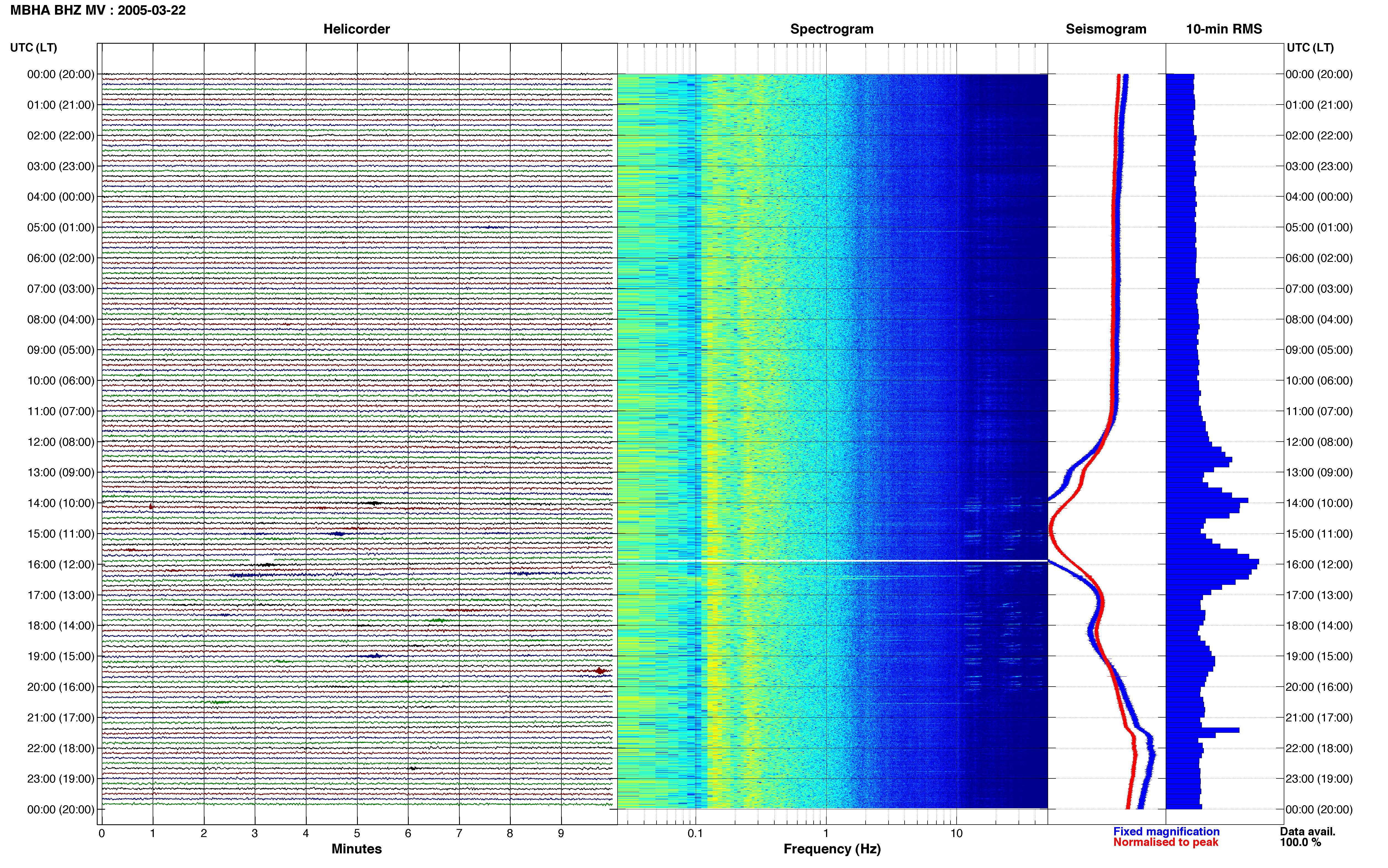This screenshot has width=1388, height=868.
Task: Click right-side time label '21:00 (17:00)'
Action: point(1319,718)
